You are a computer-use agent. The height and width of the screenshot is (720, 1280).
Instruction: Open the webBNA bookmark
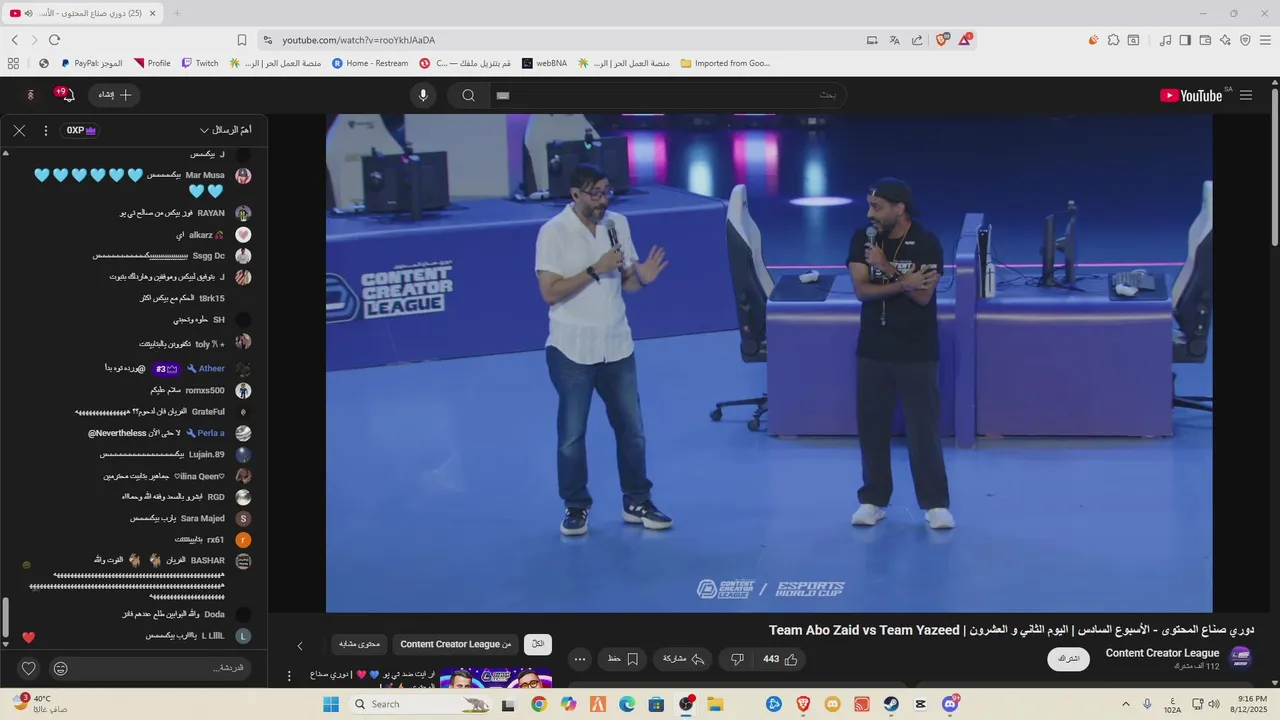[x=544, y=63]
